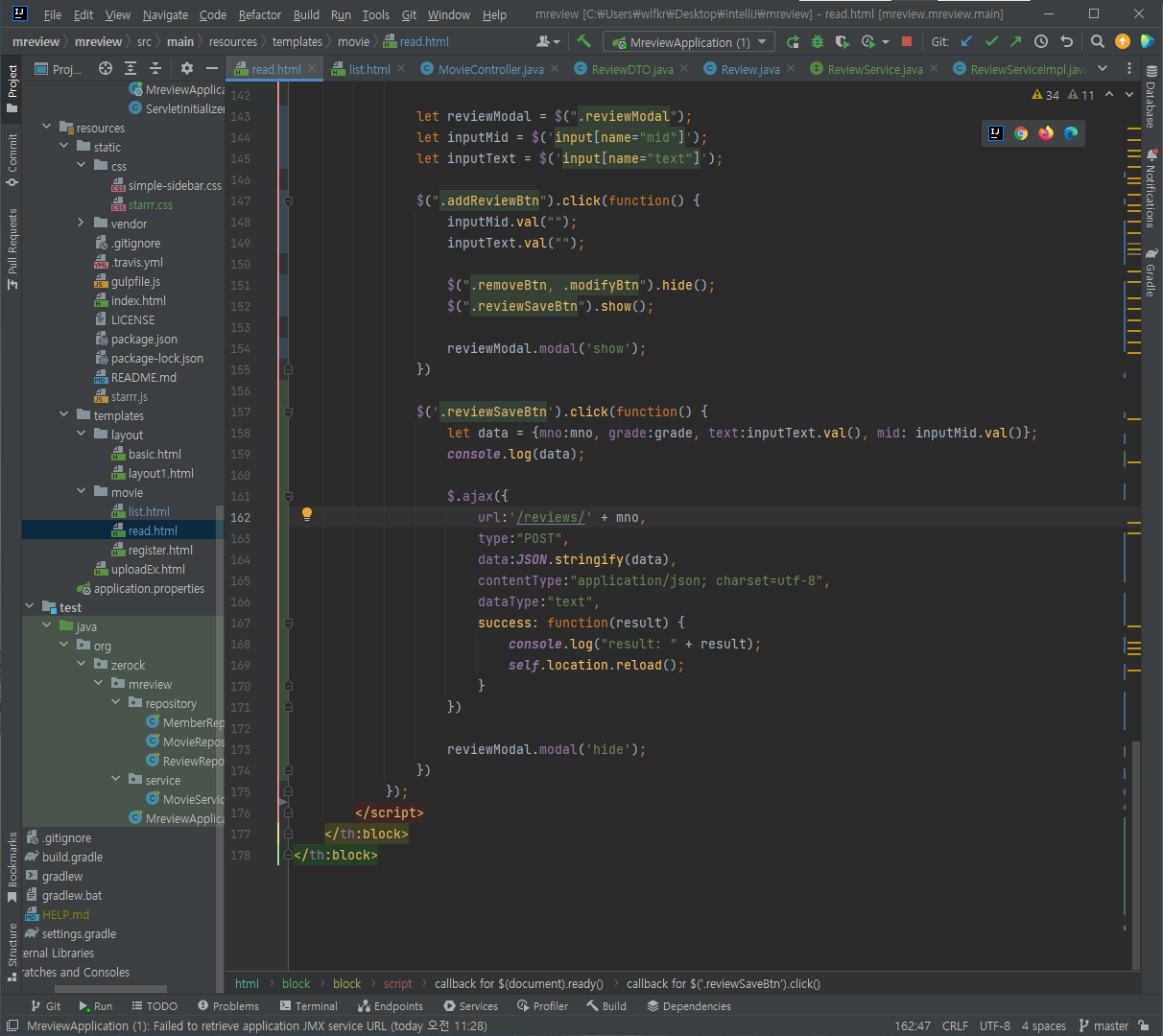The image size is (1163, 1036).
Task: Click the orange IDE update icon
Action: point(1123,41)
